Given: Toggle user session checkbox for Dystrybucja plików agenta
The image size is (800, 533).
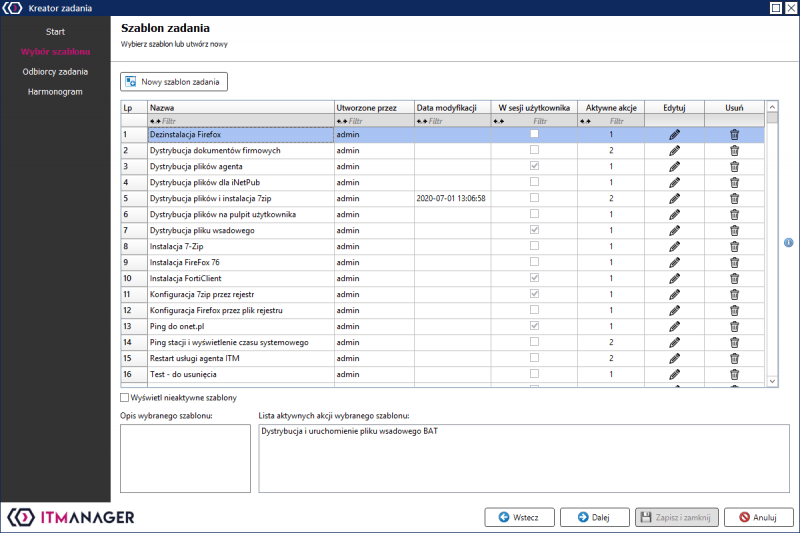Looking at the screenshot, I should coord(534,166).
